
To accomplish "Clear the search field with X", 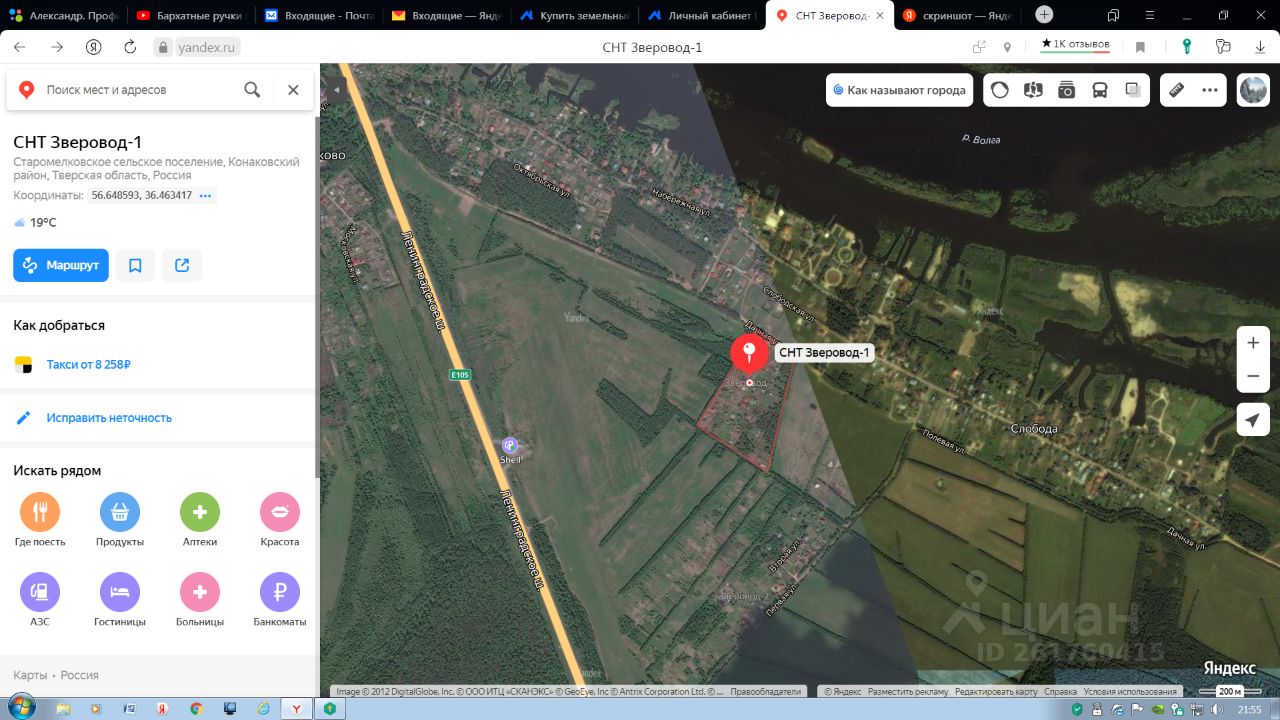I will point(293,90).
